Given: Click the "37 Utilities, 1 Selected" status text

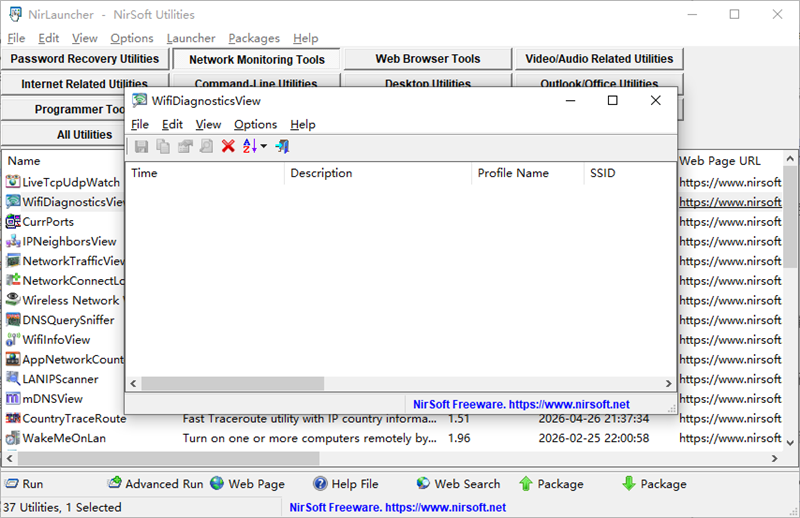Looking at the screenshot, I should tap(62, 507).
